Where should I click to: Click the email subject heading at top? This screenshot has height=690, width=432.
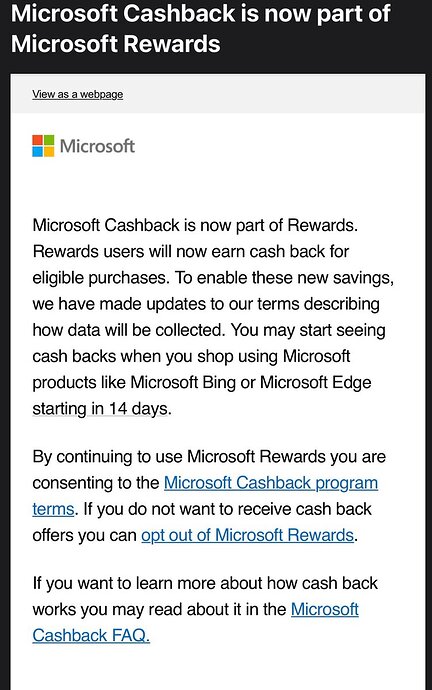[x=201, y=29]
